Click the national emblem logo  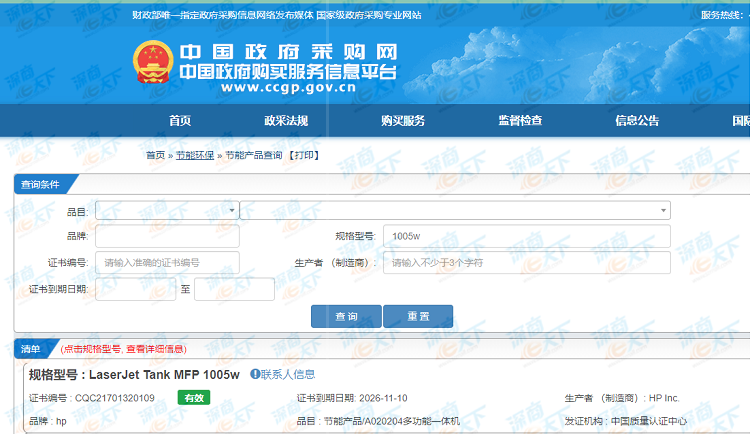(x=153, y=62)
